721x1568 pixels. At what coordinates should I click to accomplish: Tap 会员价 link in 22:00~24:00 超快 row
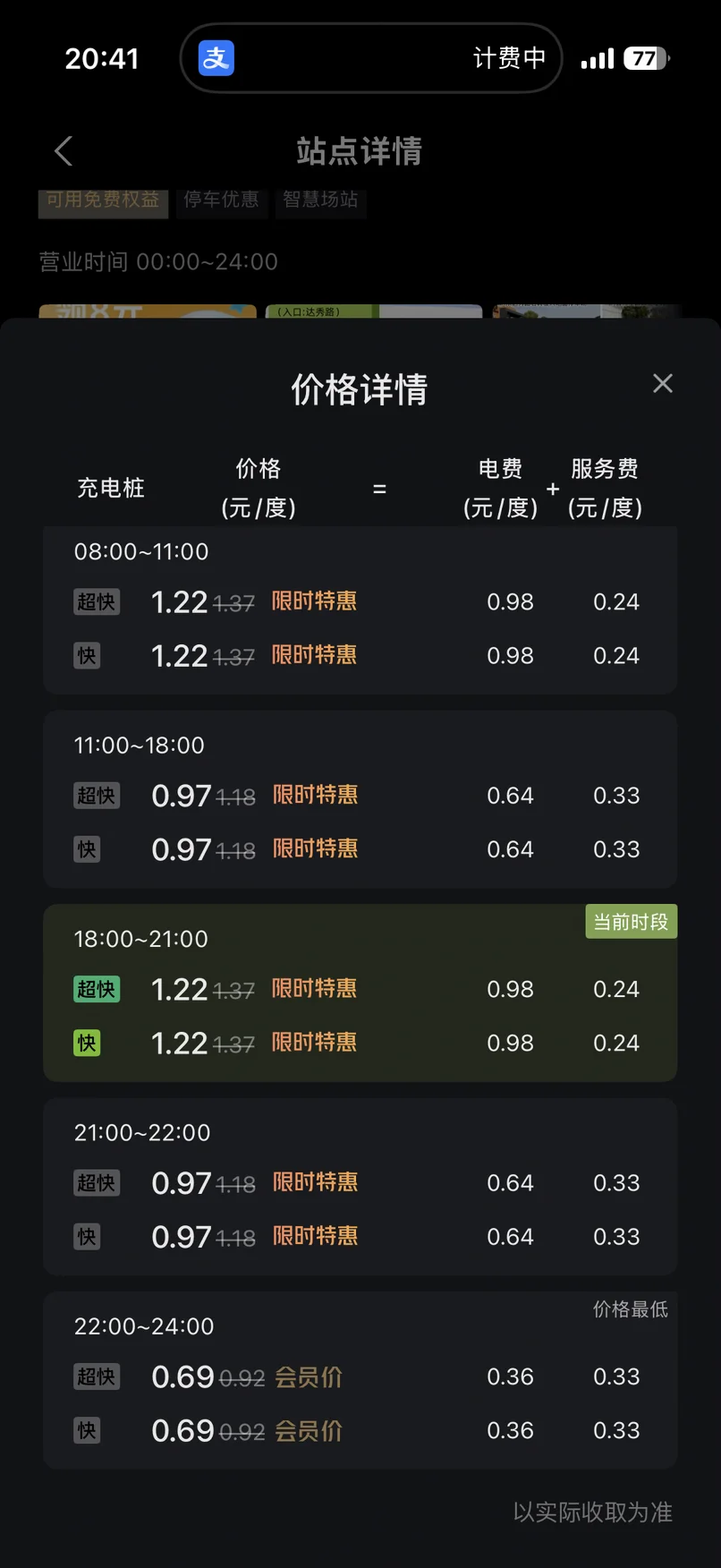(x=309, y=1376)
